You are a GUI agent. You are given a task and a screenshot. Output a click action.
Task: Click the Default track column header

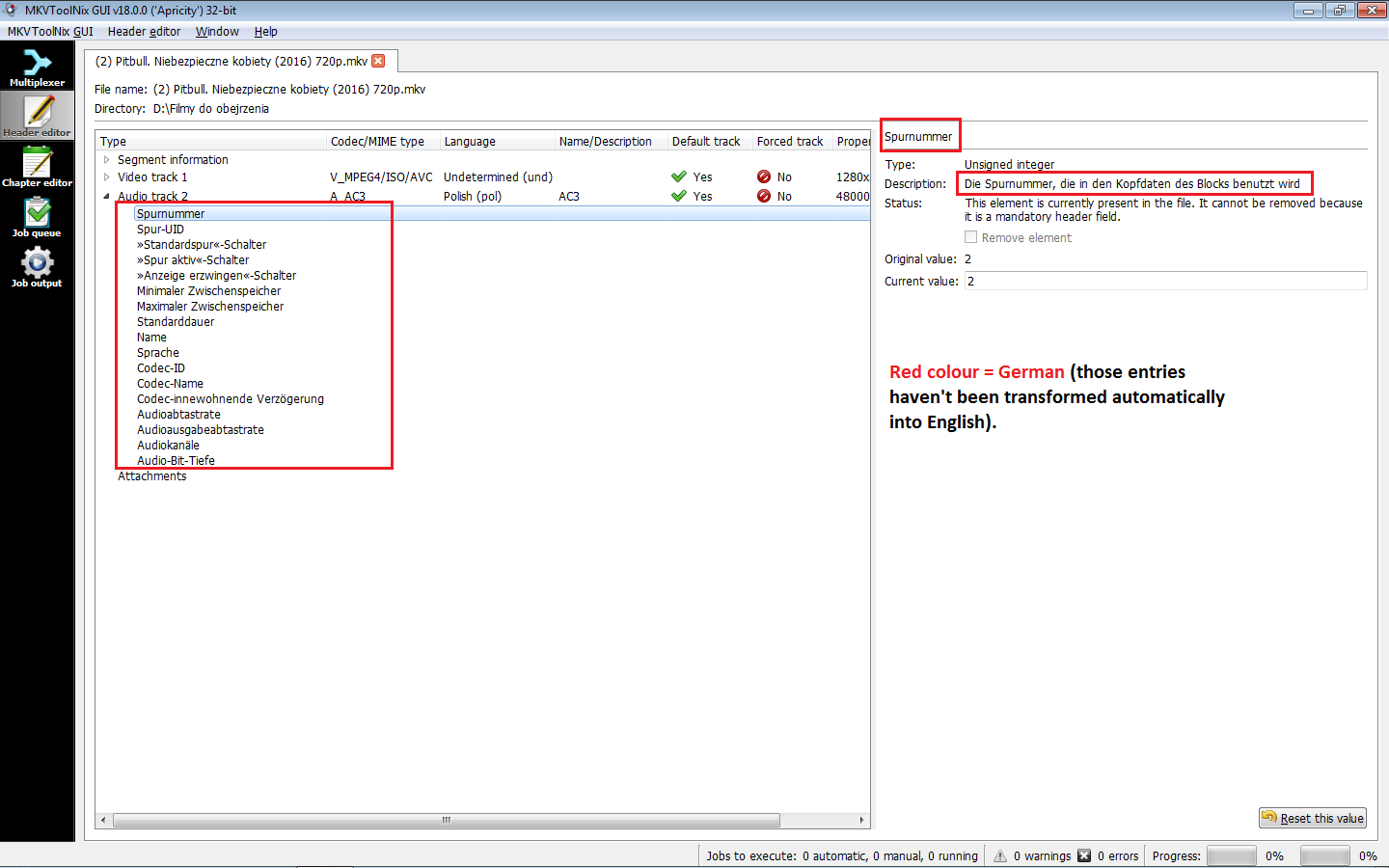coord(711,141)
